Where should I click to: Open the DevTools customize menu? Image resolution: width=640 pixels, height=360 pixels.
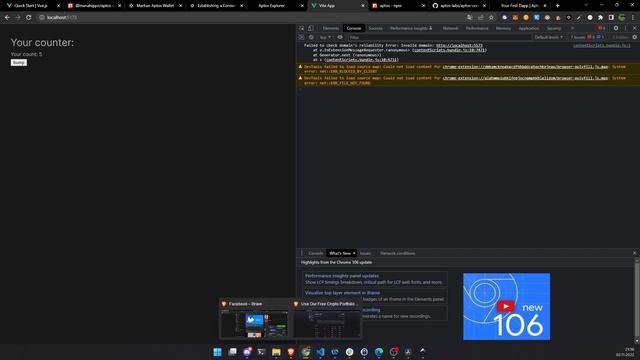[x=625, y=28]
